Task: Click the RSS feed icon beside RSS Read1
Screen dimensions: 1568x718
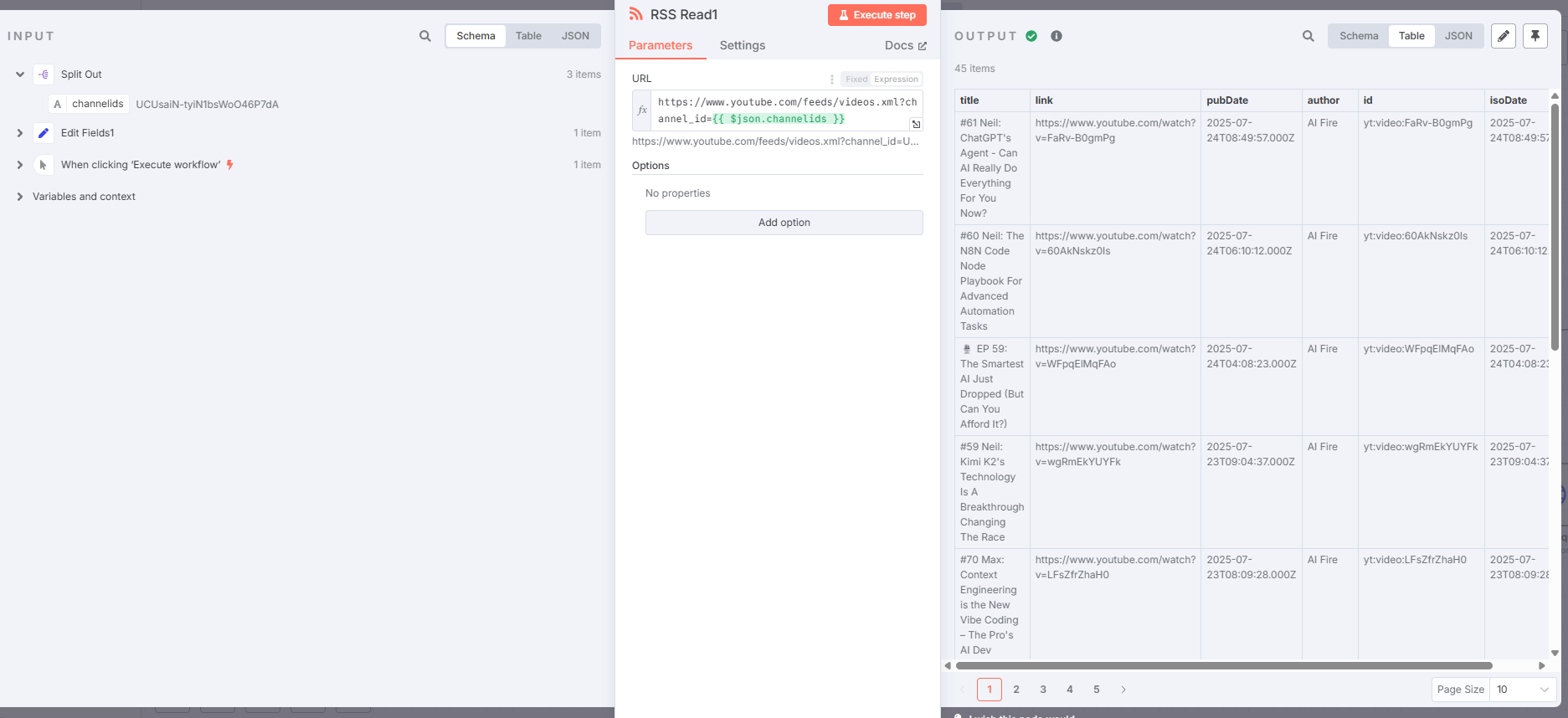Action: (x=636, y=14)
